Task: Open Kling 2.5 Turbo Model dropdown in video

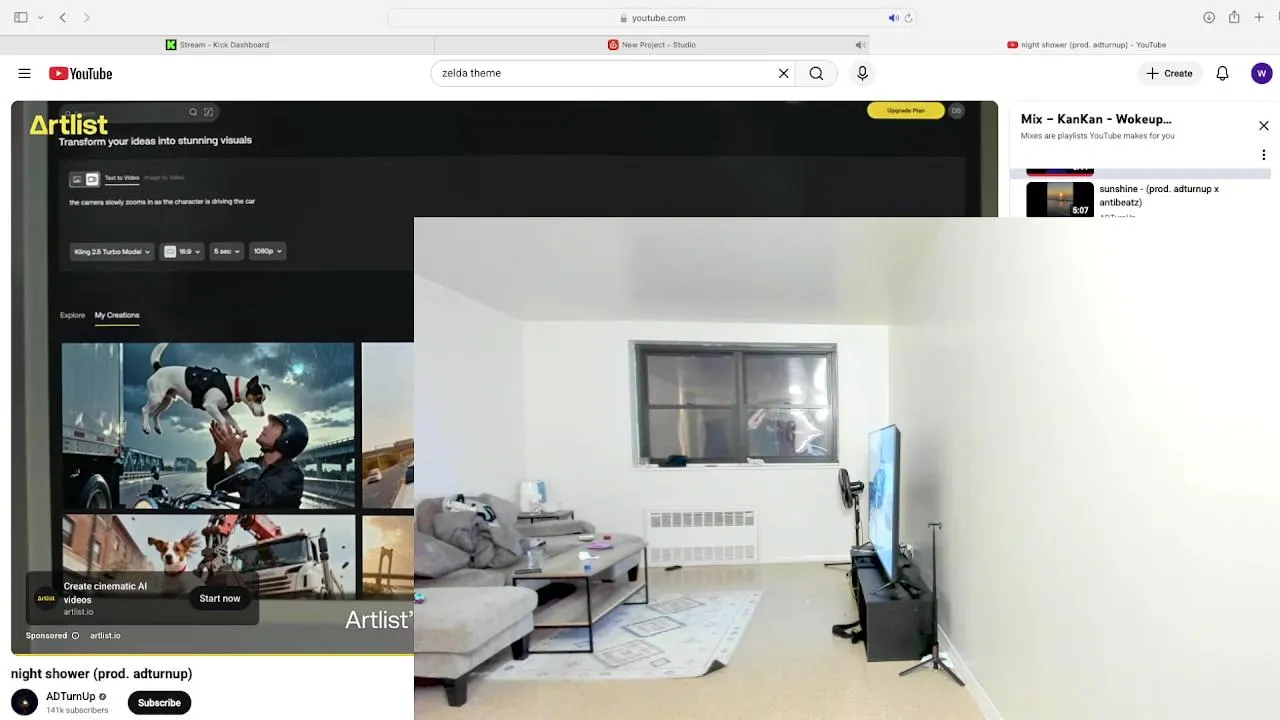Action: click(x=112, y=251)
